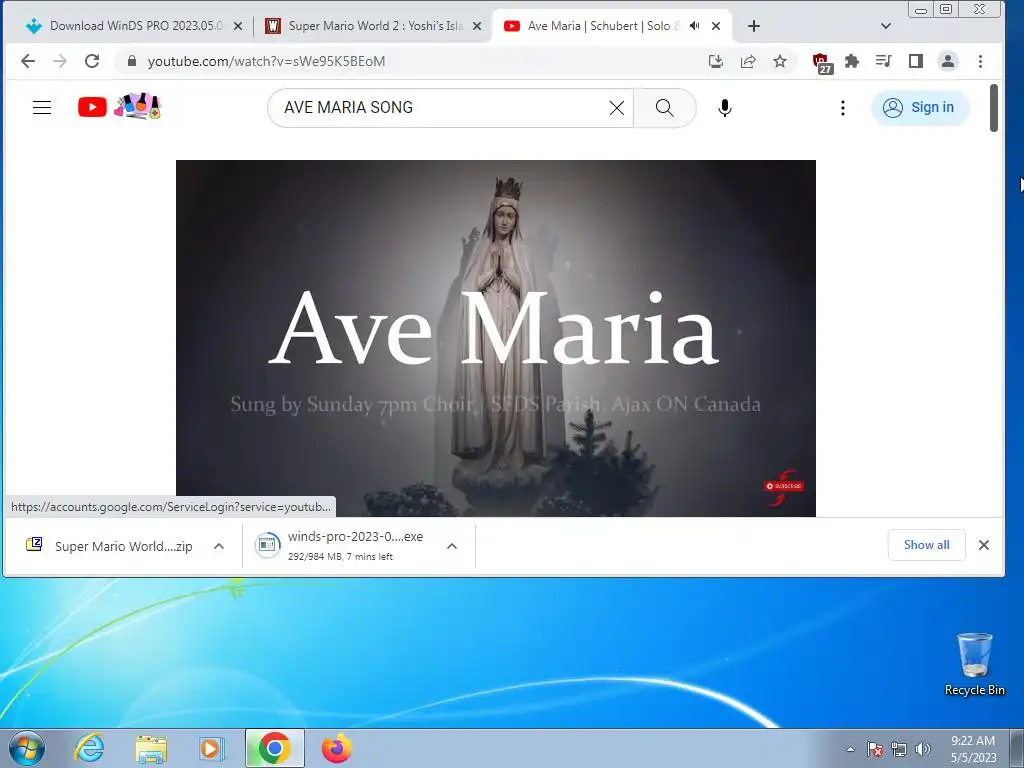
Task: Sign in to YouTube
Action: 920,108
